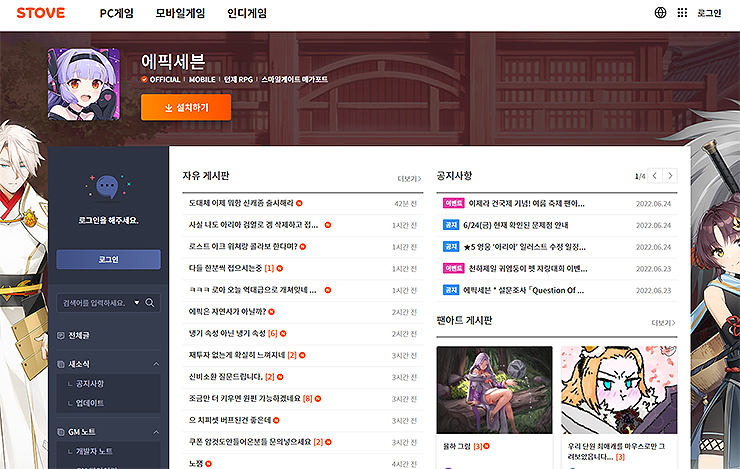Open post '로스트 아크 워쳐랑 콜라보 한다며?'
This screenshot has height=469, width=740.
[243, 247]
